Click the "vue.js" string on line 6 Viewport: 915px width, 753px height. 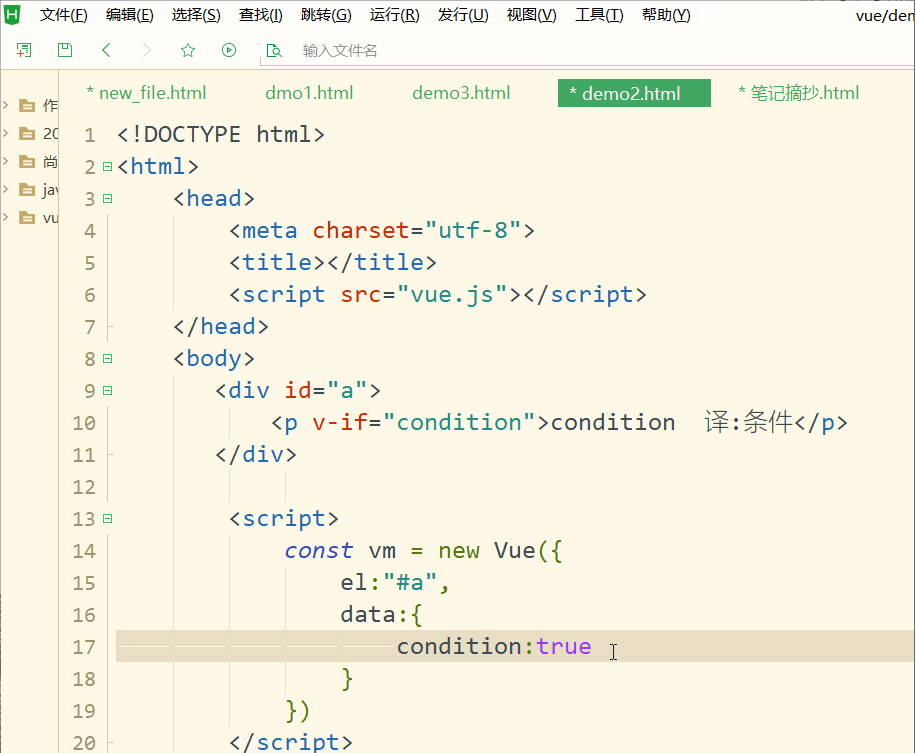452,295
